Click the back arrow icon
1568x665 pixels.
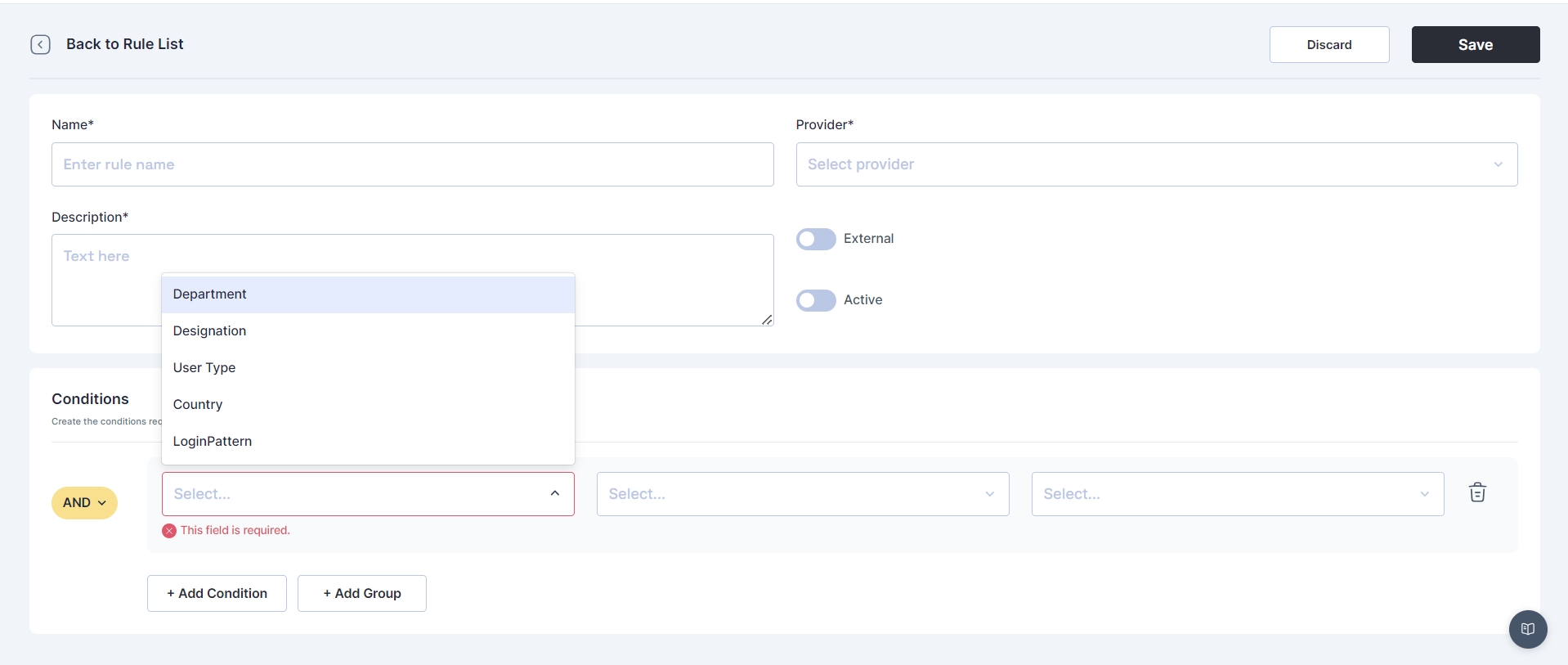[x=40, y=44]
